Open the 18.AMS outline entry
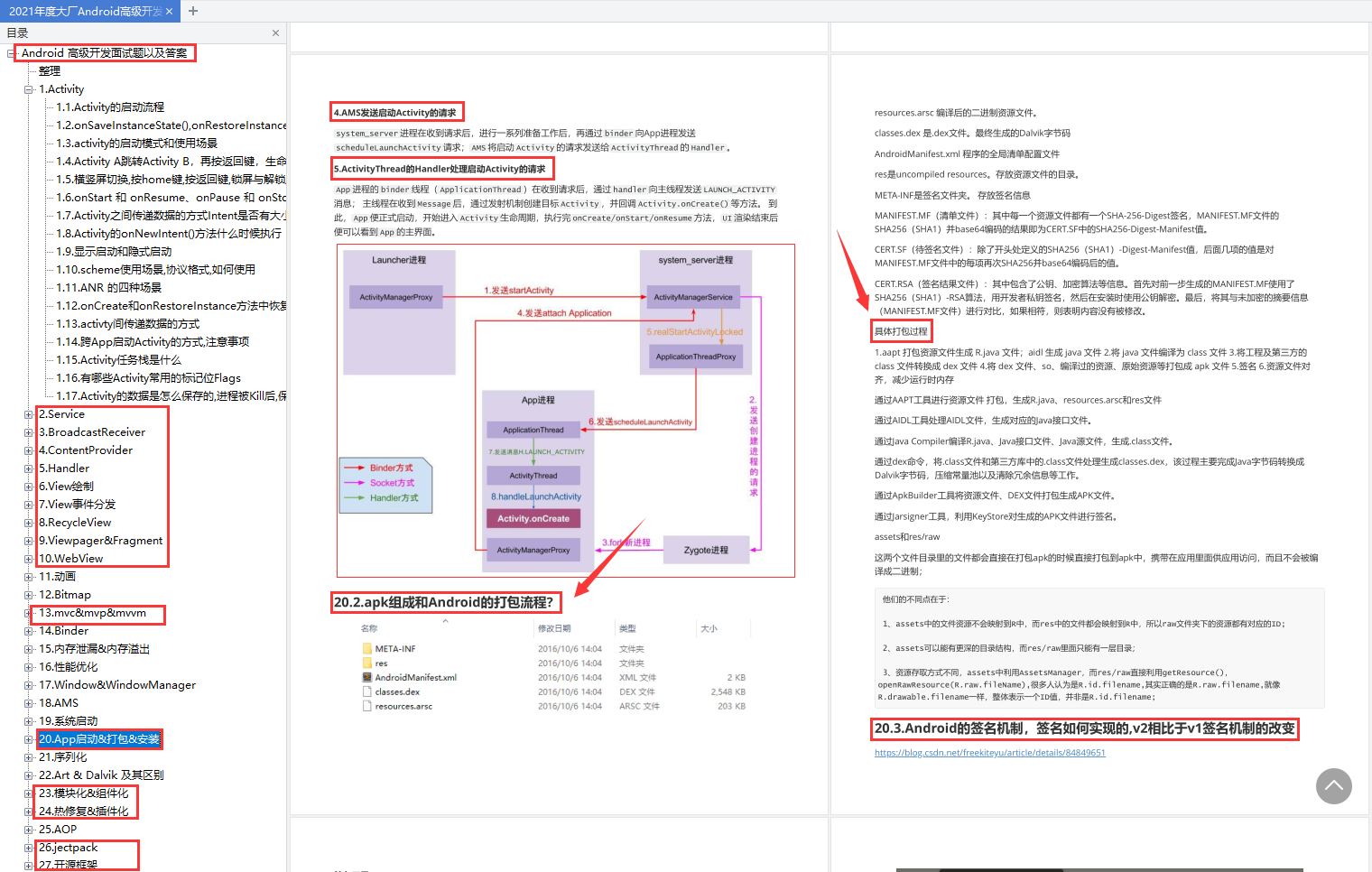 tap(57, 702)
